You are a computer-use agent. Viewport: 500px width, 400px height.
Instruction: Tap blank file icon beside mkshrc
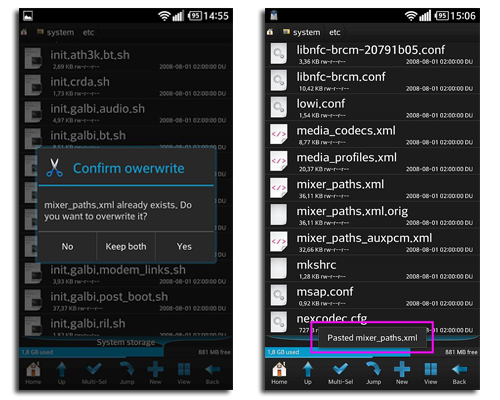(279, 268)
